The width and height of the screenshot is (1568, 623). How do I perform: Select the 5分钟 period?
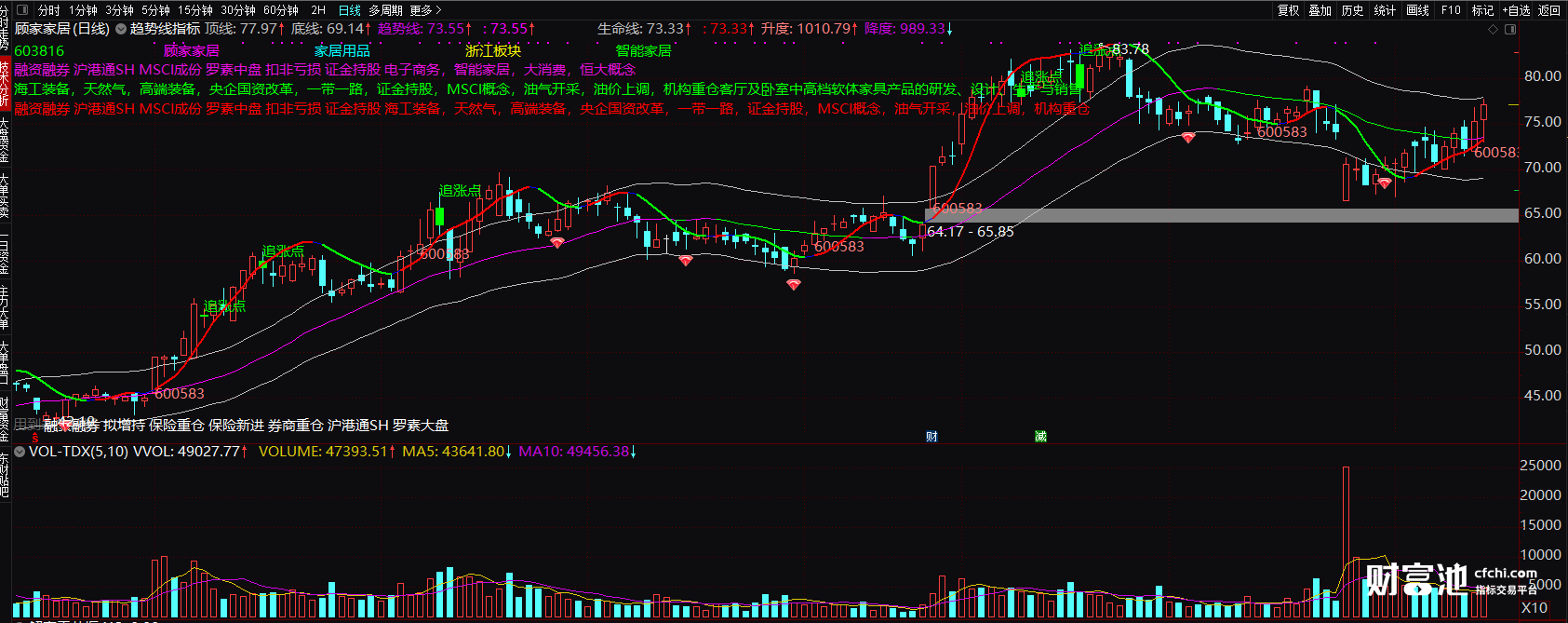tap(155, 10)
